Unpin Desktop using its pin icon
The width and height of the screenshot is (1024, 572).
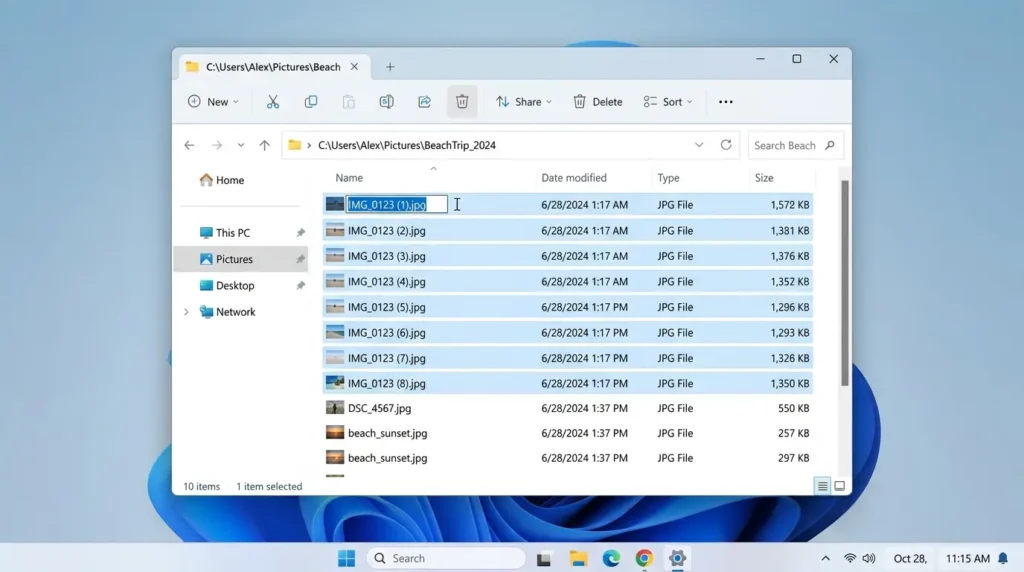300,285
